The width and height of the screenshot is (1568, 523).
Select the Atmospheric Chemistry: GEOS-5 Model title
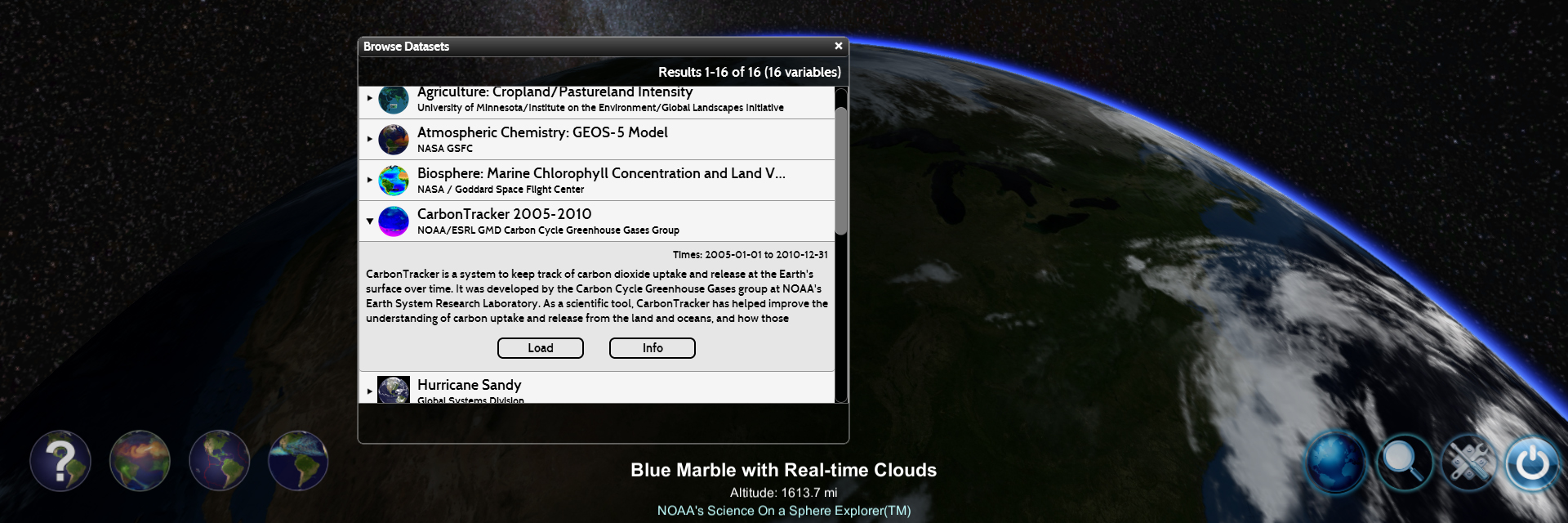pyautogui.click(x=542, y=132)
